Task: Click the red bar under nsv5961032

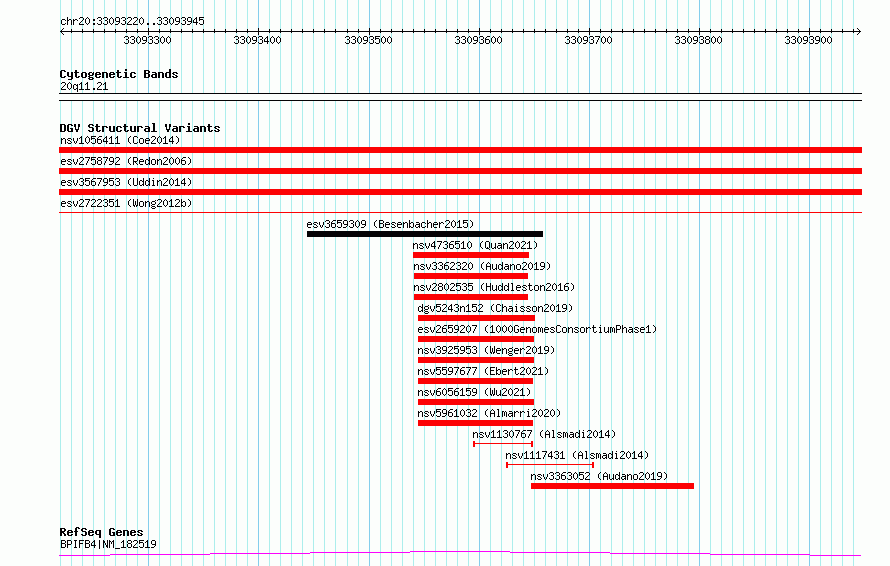Action: point(476,423)
